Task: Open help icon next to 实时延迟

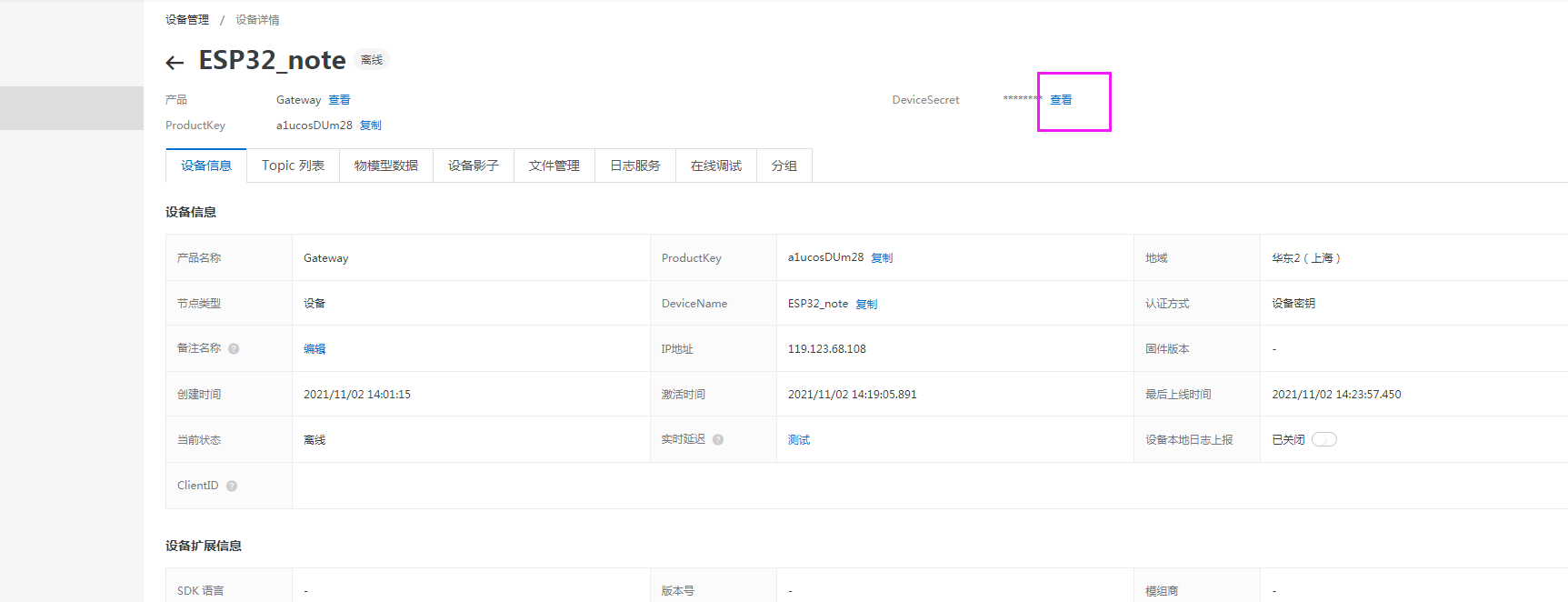Action: (x=718, y=440)
